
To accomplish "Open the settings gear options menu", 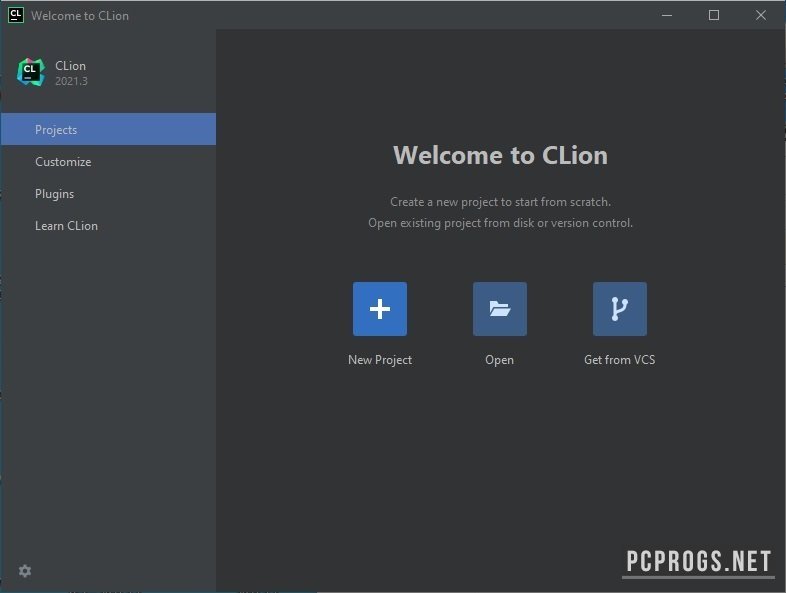I will 25,570.
